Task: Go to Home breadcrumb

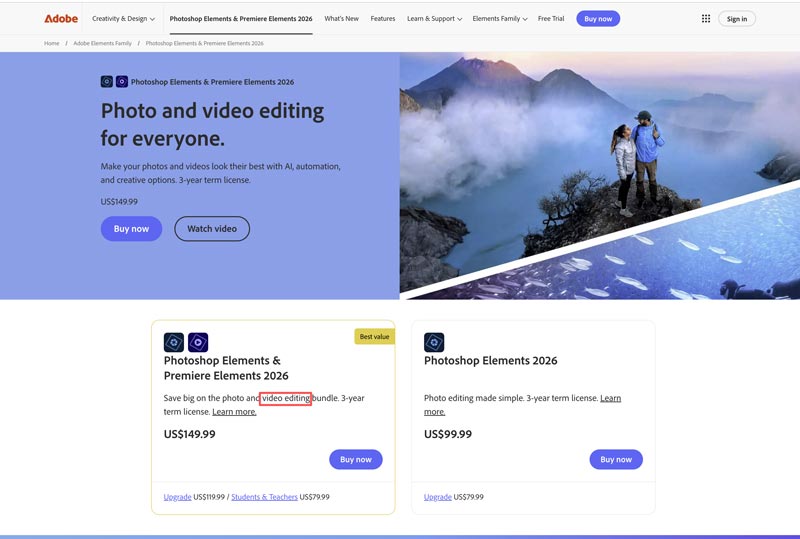Action: [x=52, y=43]
